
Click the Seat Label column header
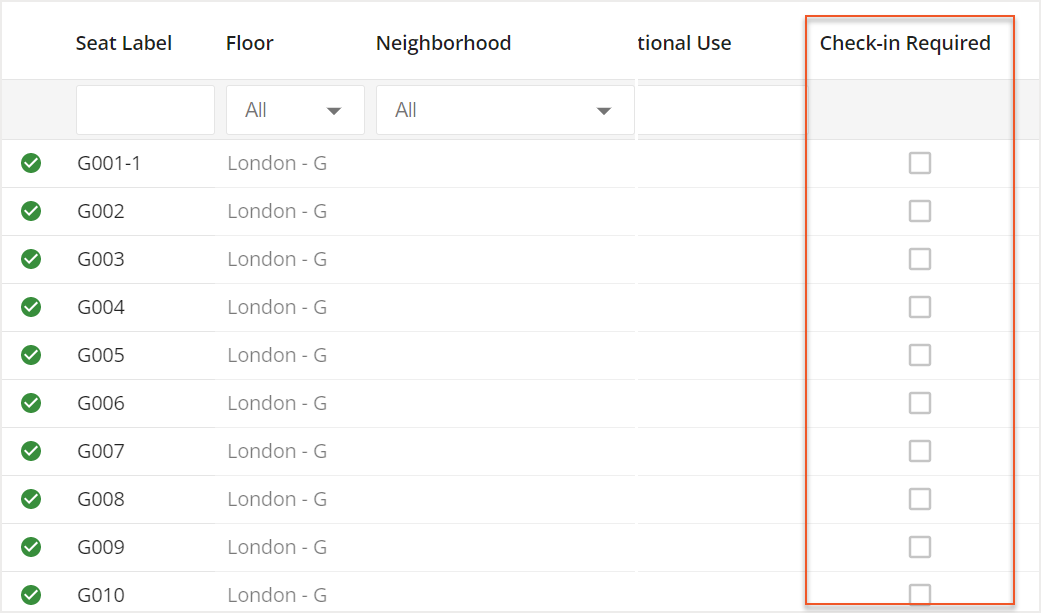123,42
